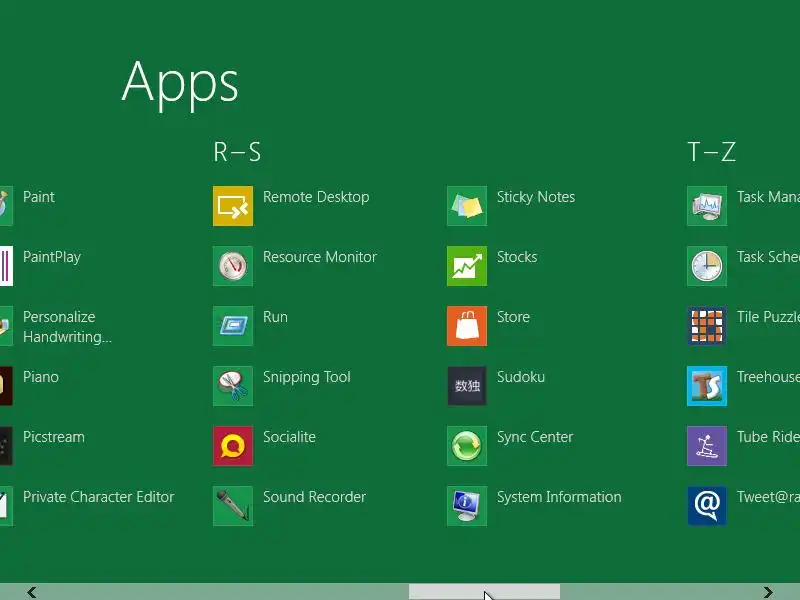Launch the Tile Puzzle checkered icon
This screenshot has width=800, height=600.
pyautogui.click(x=707, y=326)
